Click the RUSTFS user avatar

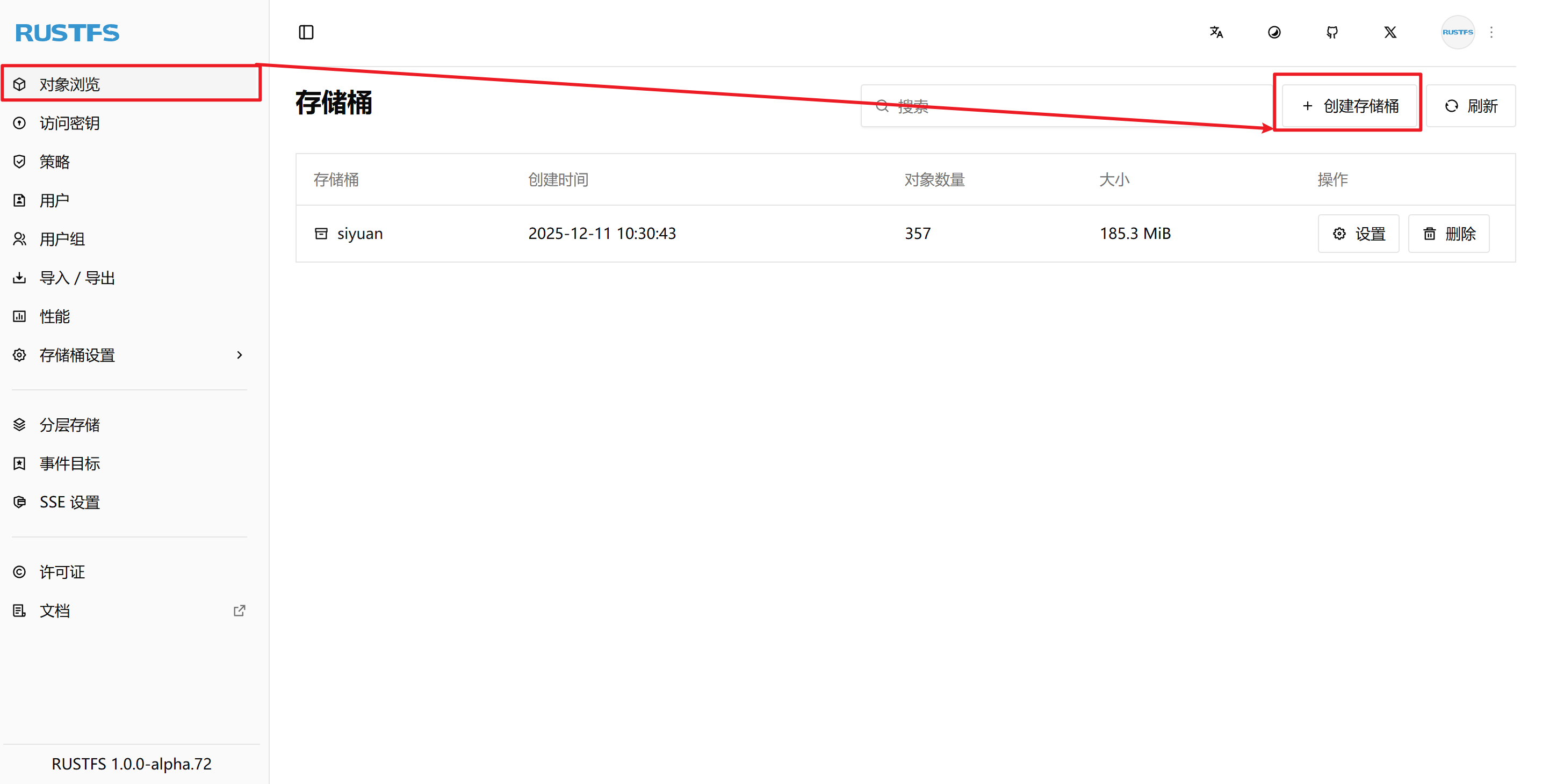(x=1457, y=32)
